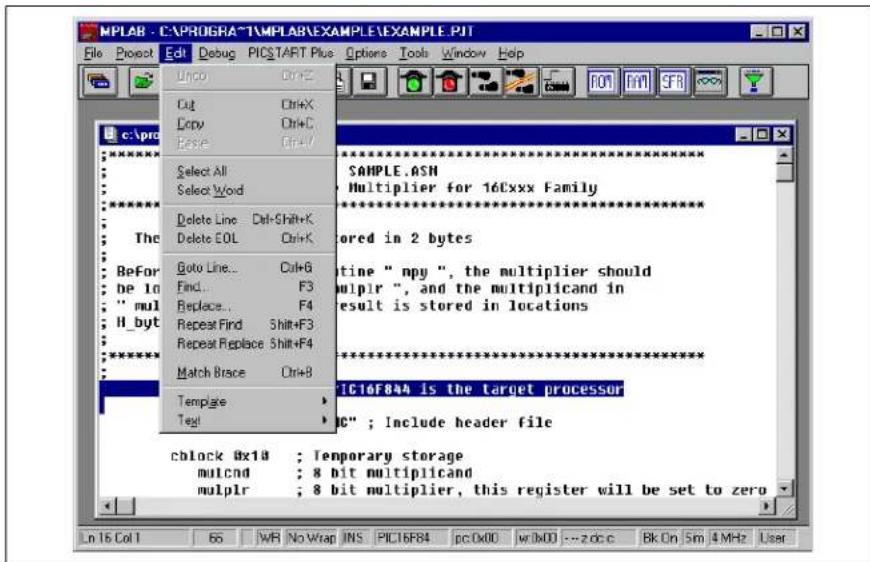Open the PICSTART Plus menu
Screen dimensions: 870x562
(x=291, y=53)
